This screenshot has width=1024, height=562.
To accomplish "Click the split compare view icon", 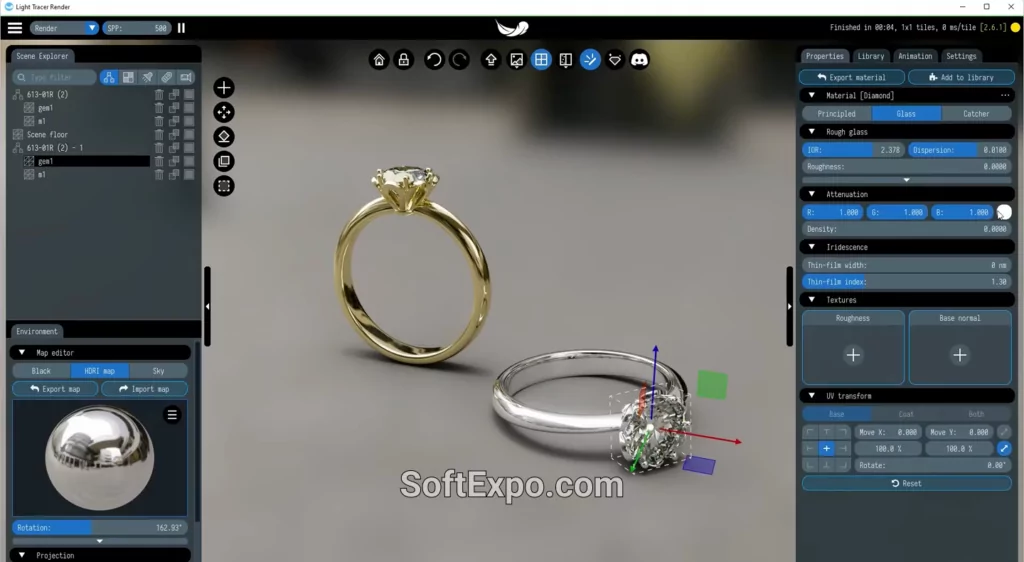I will click(x=566, y=60).
